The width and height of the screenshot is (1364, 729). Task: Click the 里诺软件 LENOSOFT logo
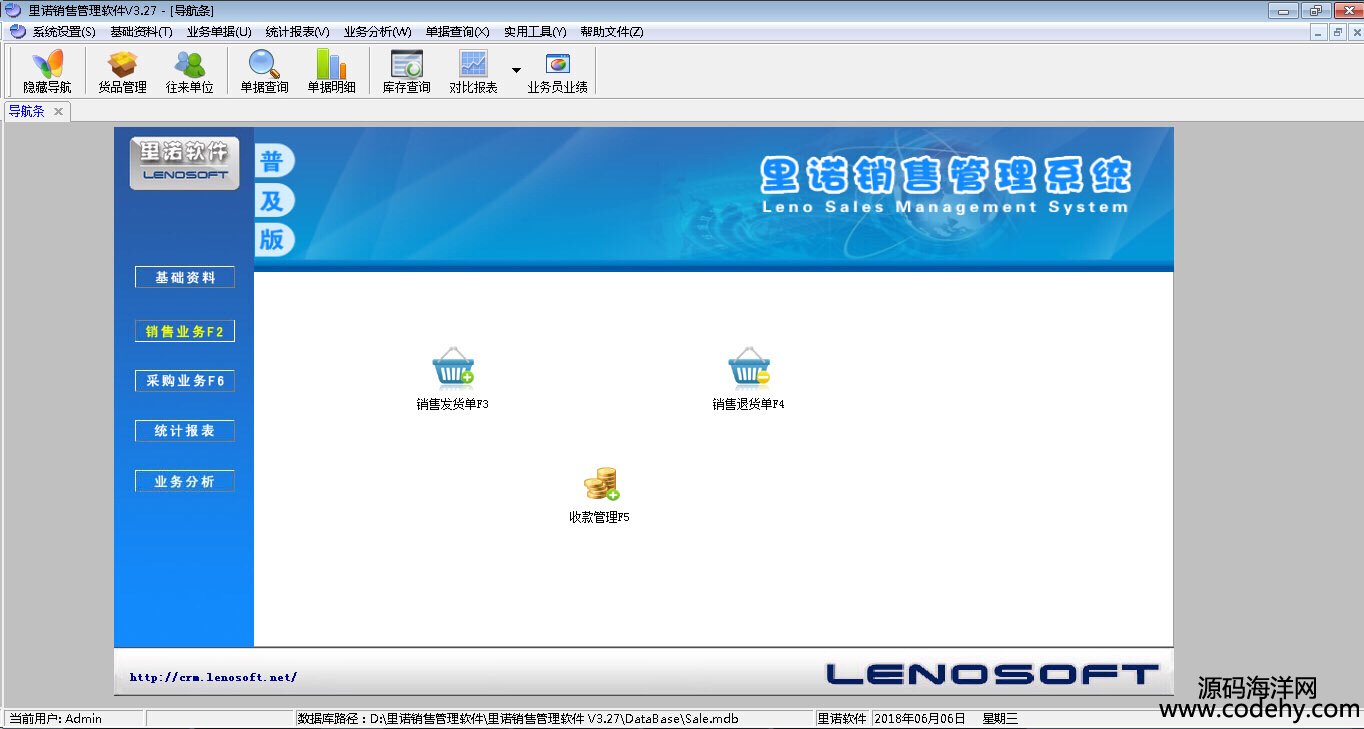[184, 163]
